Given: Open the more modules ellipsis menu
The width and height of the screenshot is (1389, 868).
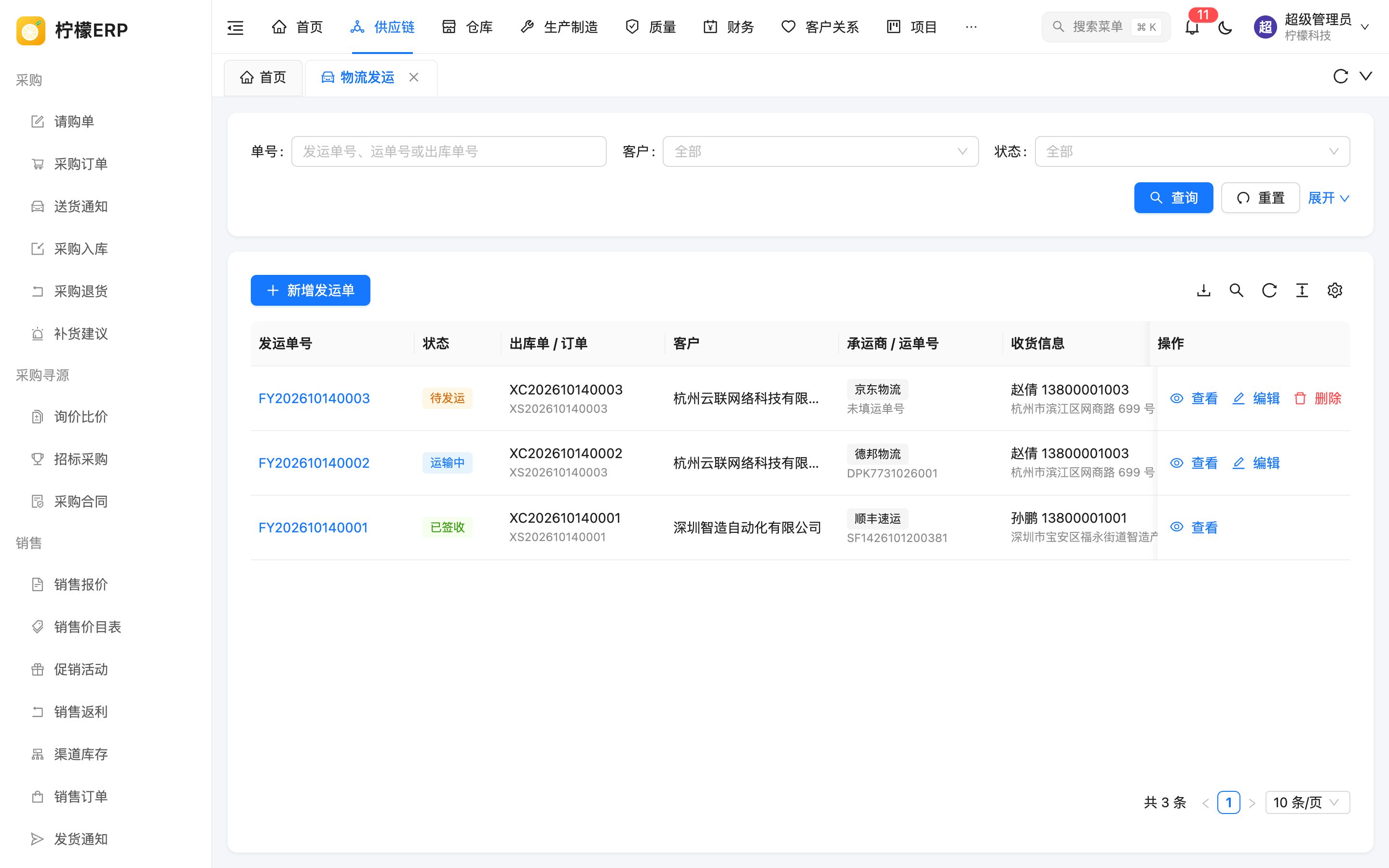Looking at the screenshot, I should (971, 27).
